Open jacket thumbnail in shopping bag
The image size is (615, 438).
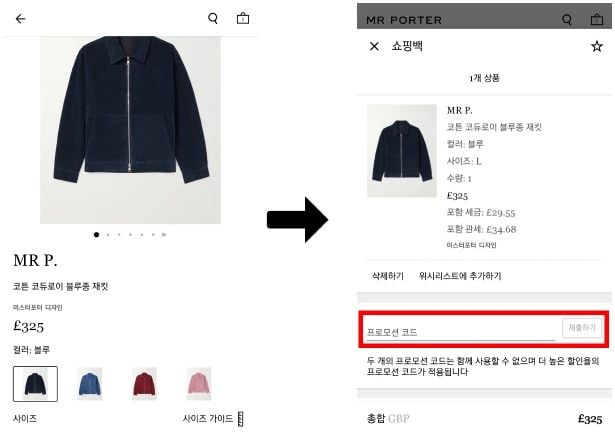(402, 151)
